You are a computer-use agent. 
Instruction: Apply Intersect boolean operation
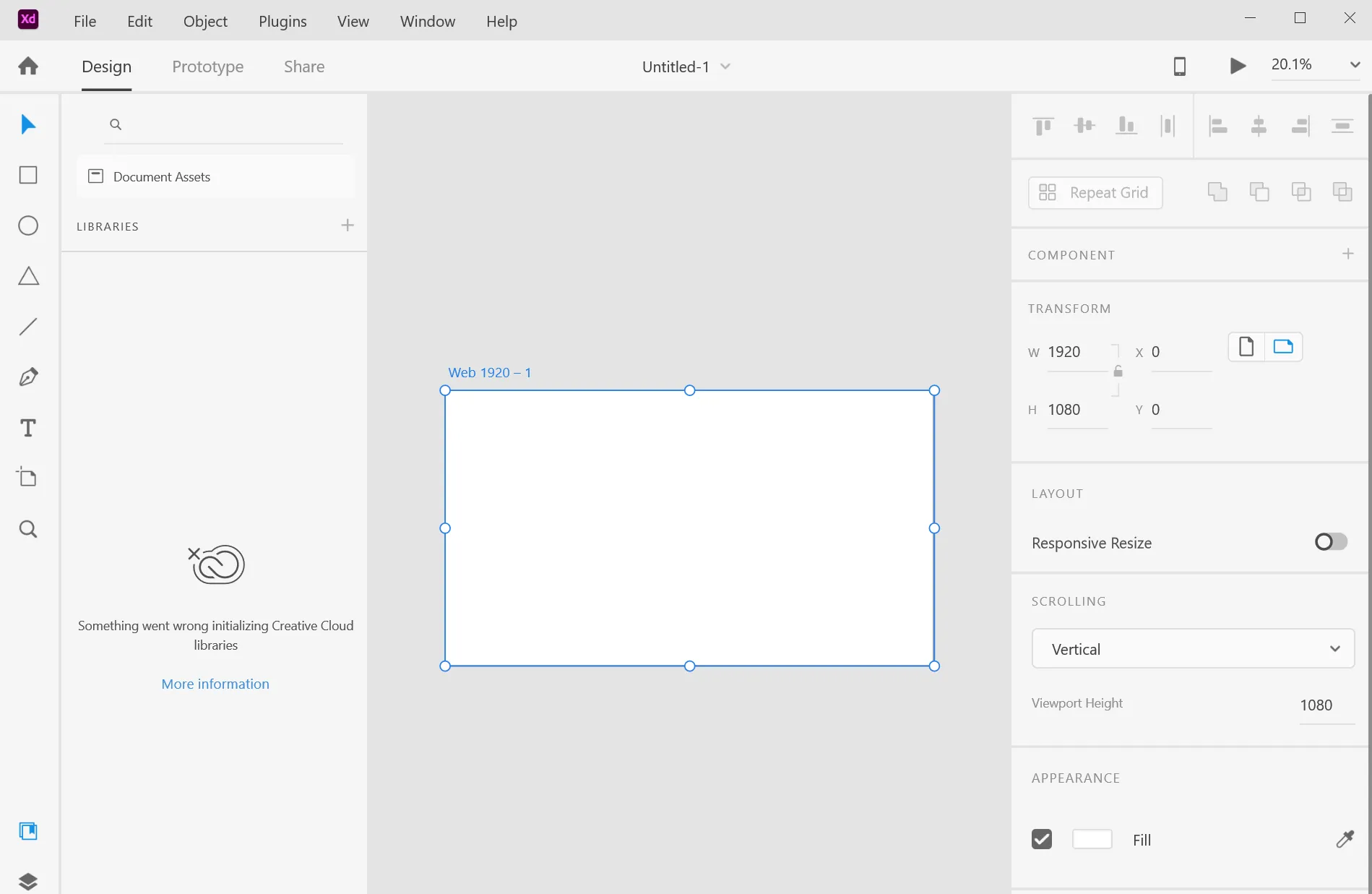tap(1301, 192)
